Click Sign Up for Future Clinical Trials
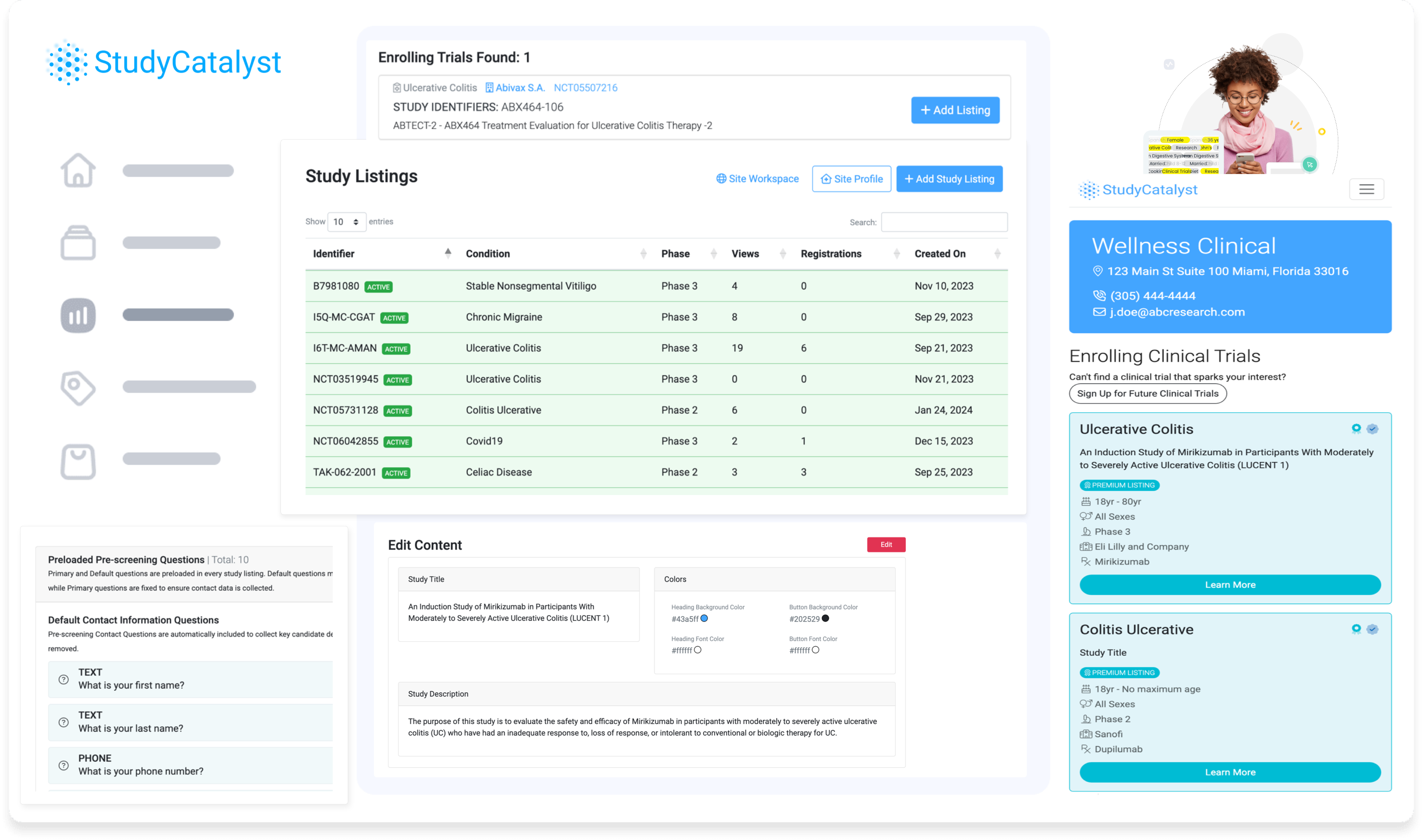Image resolution: width=1423 pixels, height=840 pixels. [x=1147, y=393]
